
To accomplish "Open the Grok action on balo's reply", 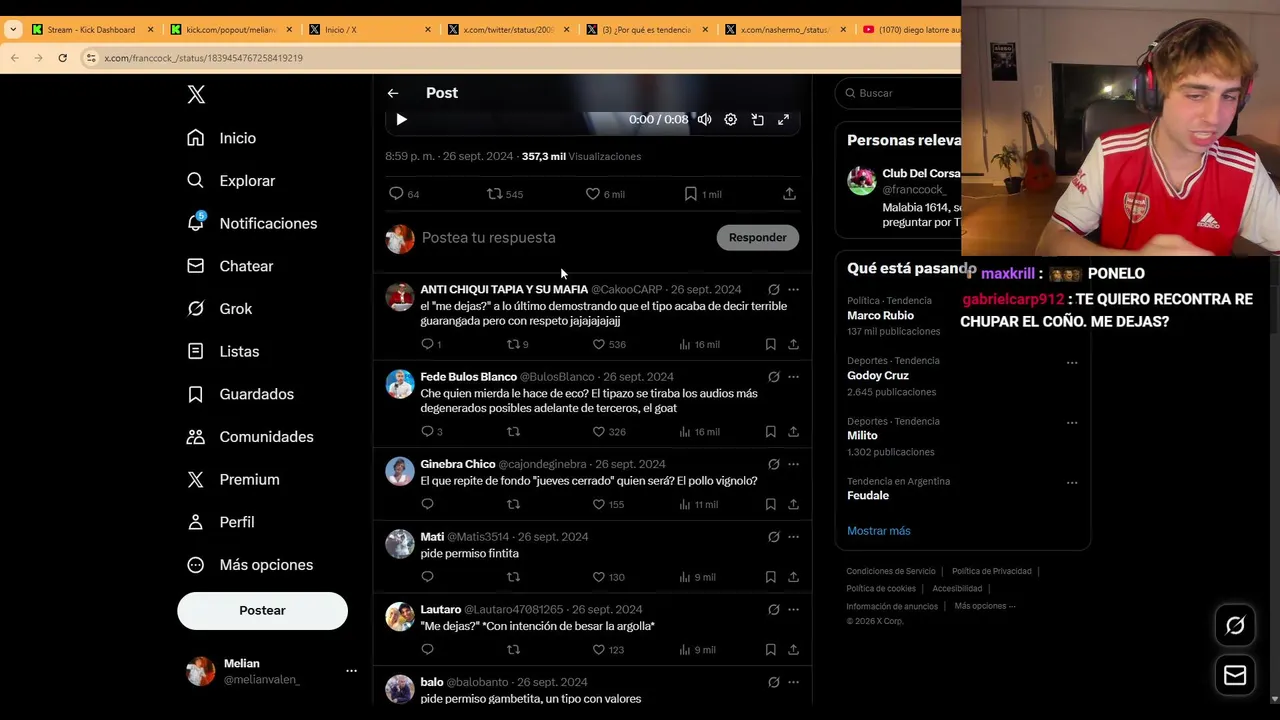I will tap(773, 682).
